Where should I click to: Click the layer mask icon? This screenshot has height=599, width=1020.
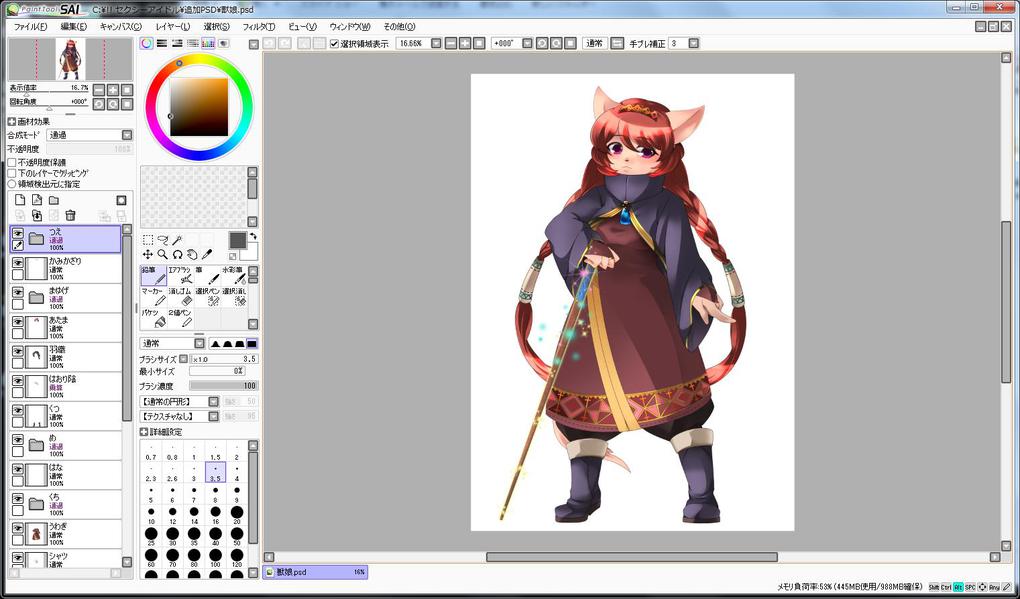[x=121, y=200]
